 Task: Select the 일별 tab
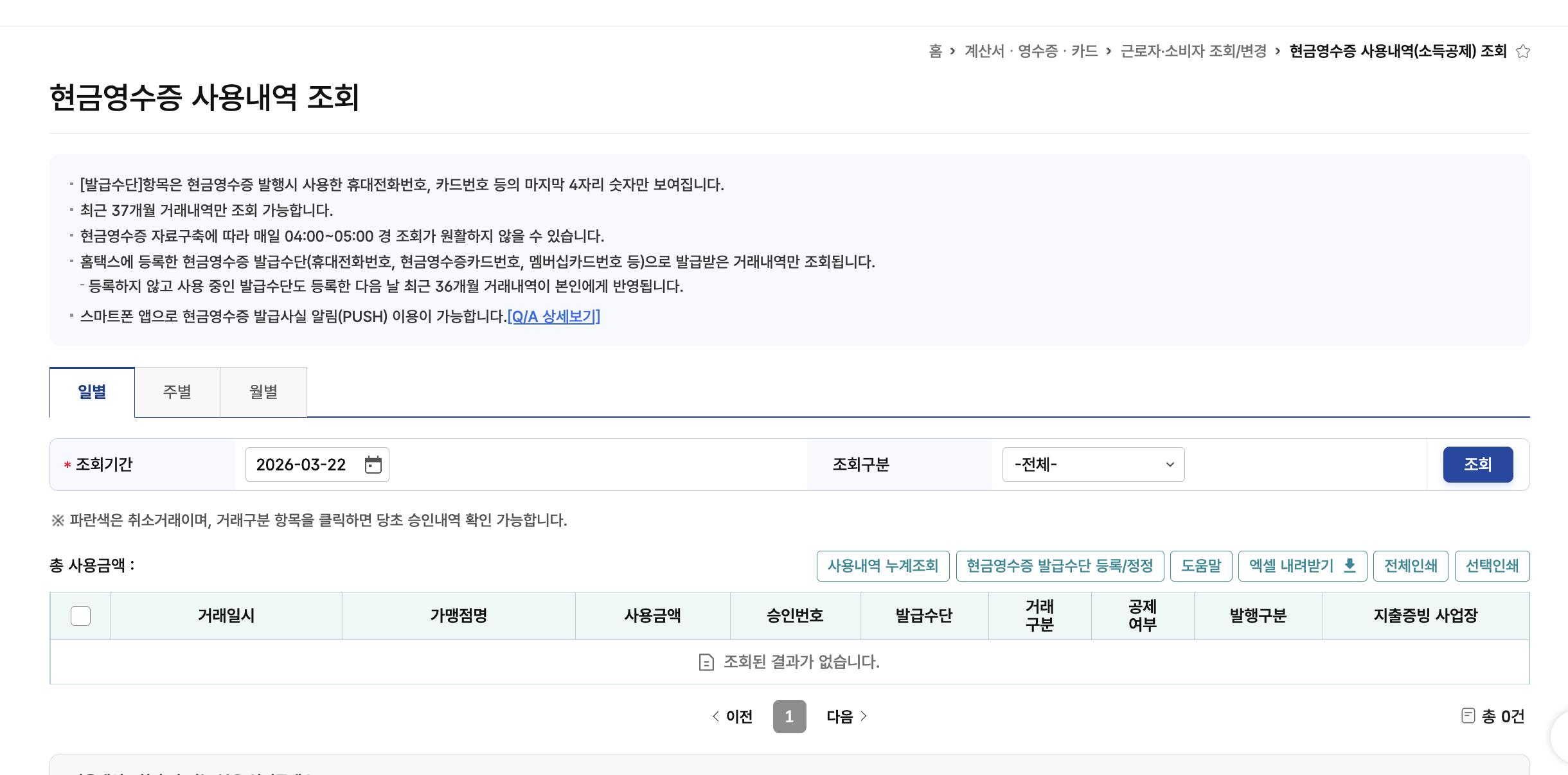tap(92, 392)
